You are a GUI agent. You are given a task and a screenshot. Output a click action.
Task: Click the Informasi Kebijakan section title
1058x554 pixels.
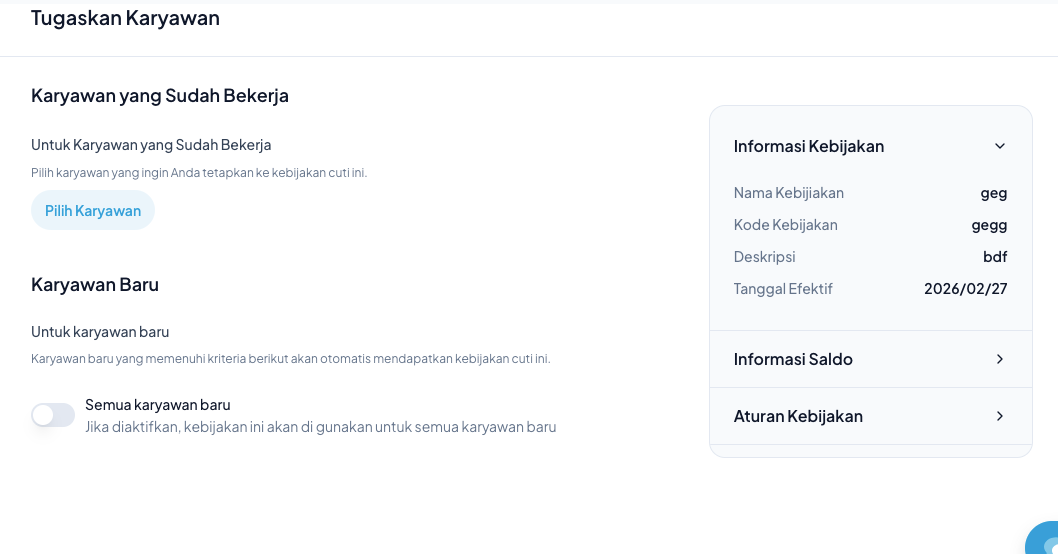click(x=808, y=146)
